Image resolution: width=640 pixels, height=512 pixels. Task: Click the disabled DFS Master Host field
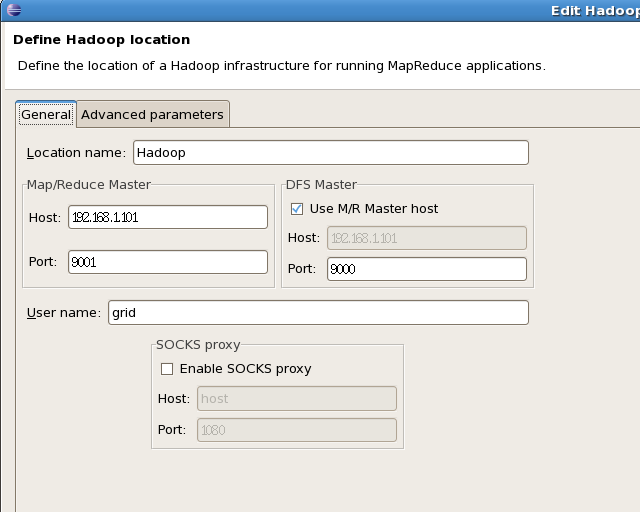427,238
